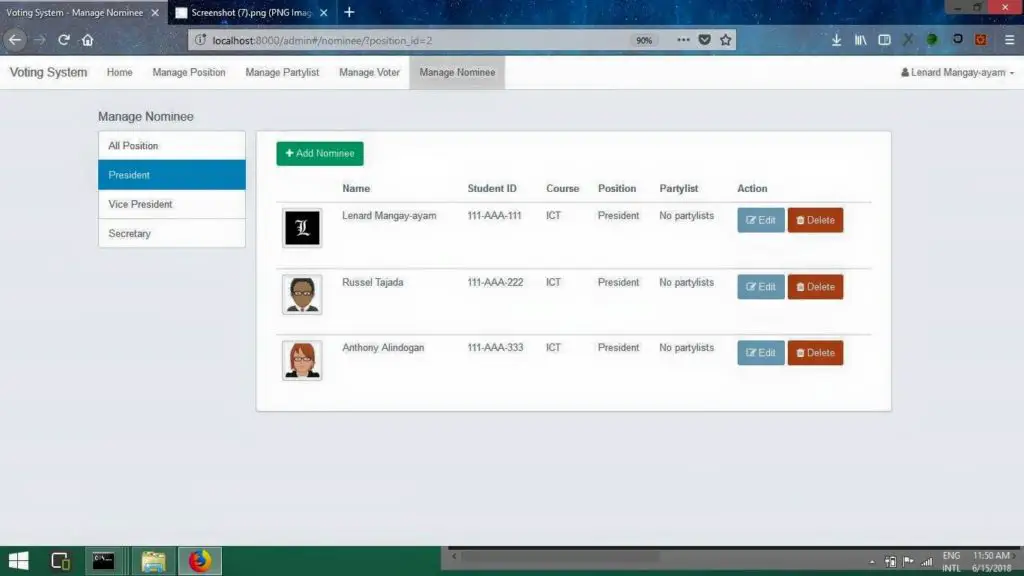Screen dimensions: 1024x576
Task: Open the page actions ellipsis menu
Action: tap(683, 40)
